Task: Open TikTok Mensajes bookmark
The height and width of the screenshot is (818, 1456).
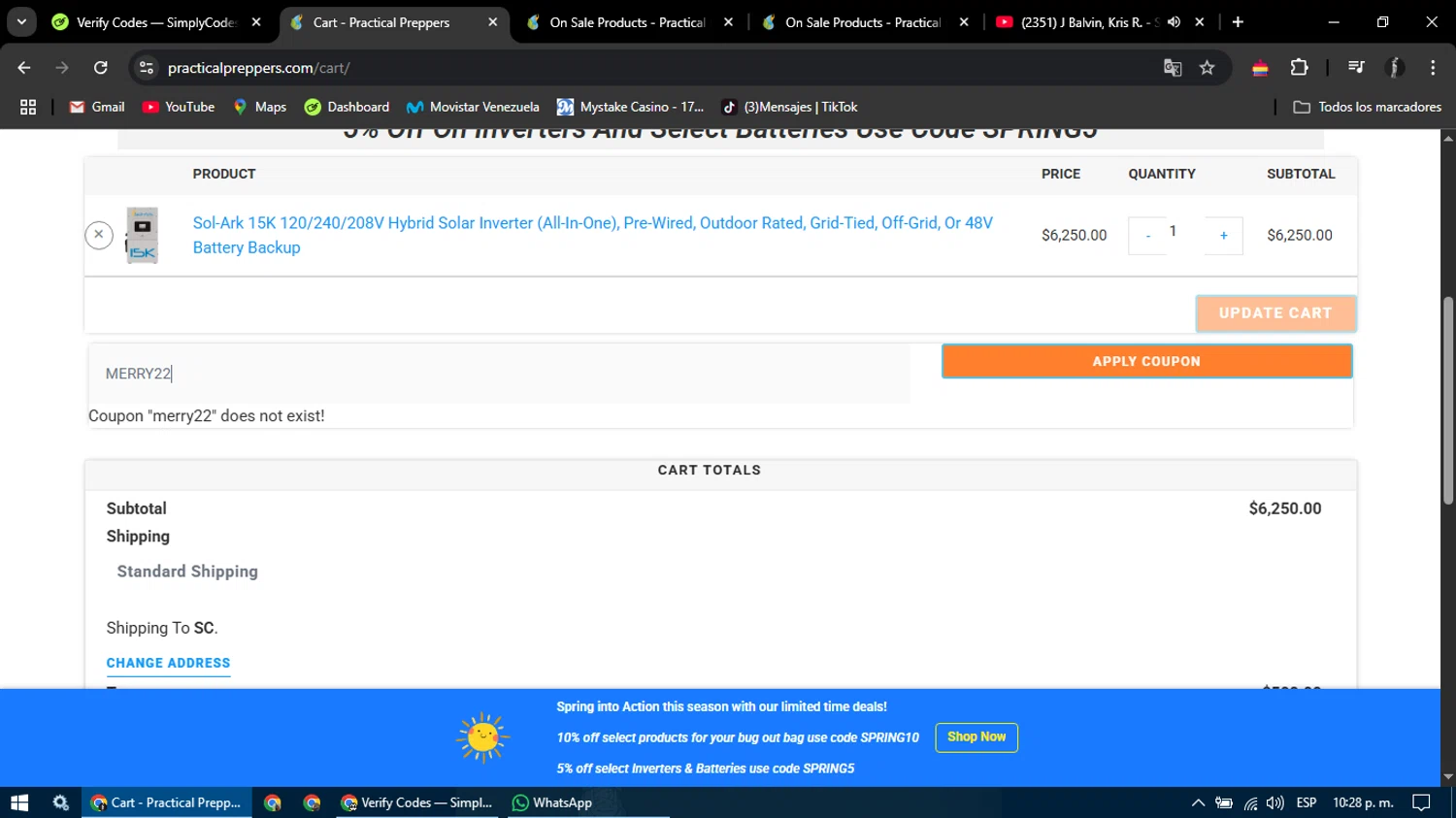Action: [790, 107]
